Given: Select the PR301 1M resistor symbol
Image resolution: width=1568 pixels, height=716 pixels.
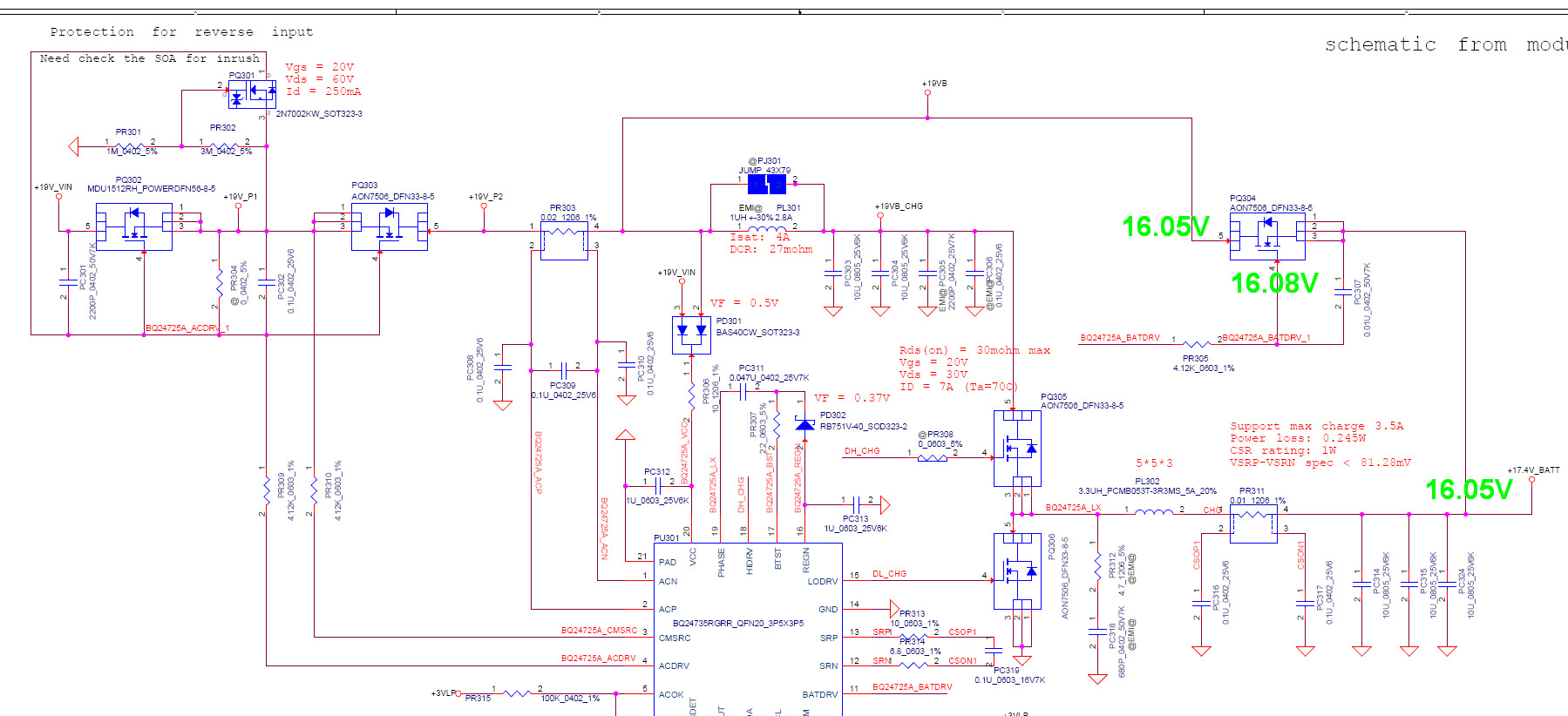Looking at the screenshot, I should [x=131, y=145].
